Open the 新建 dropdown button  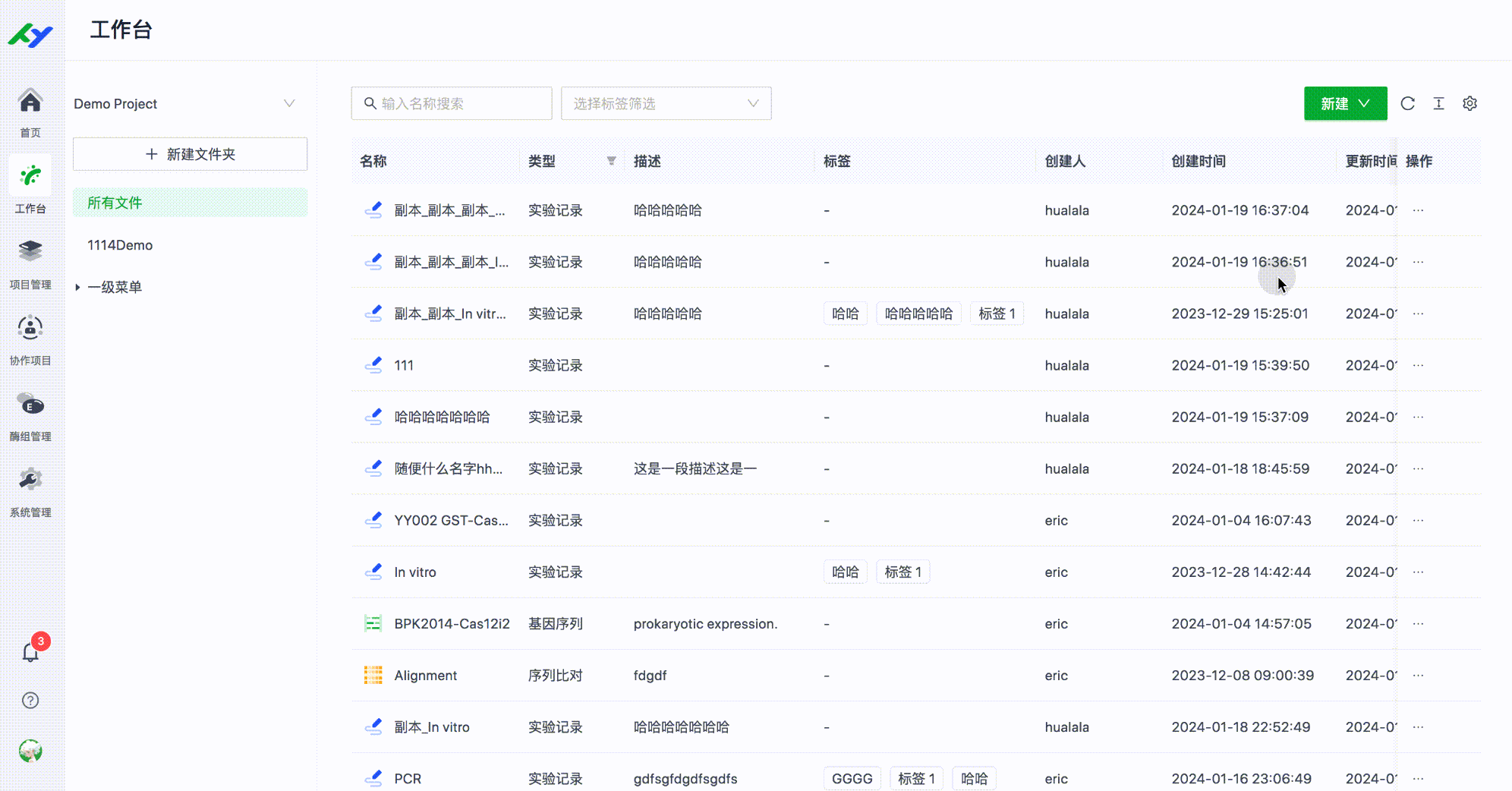1345,103
